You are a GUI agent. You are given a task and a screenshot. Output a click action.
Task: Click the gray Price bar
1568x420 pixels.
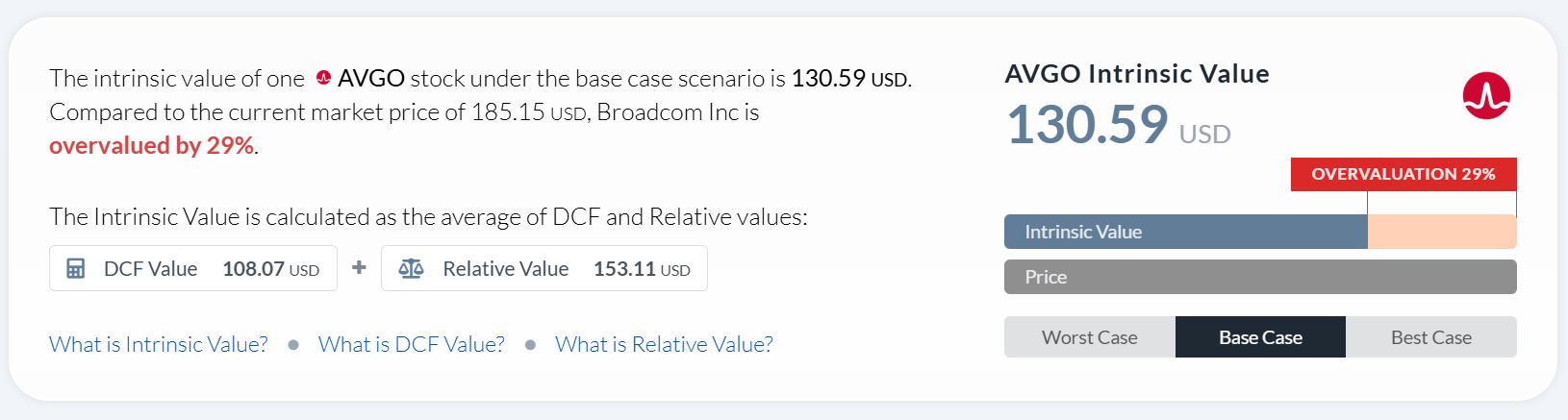tap(1260, 277)
